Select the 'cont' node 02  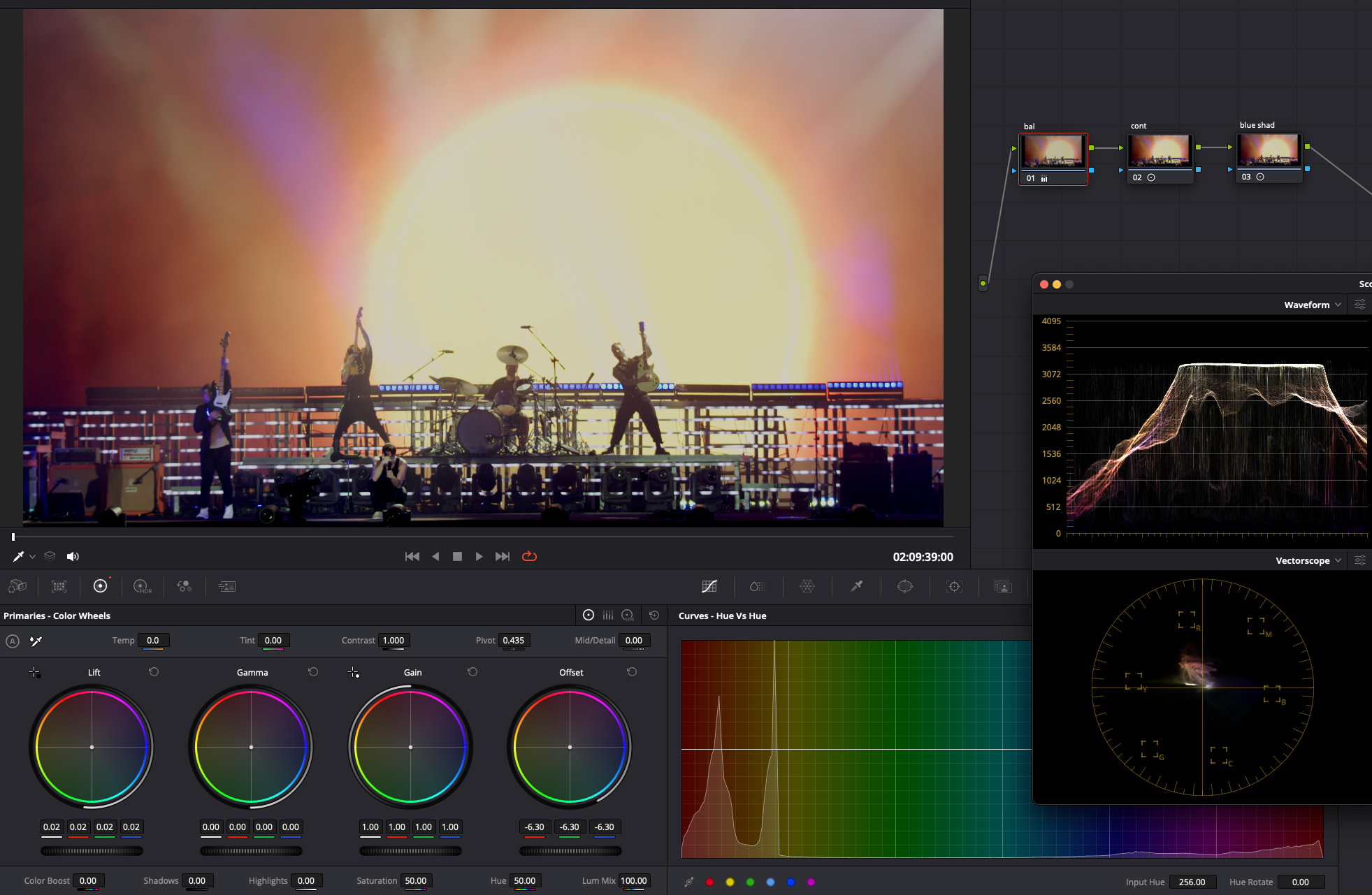click(x=1160, y=152)
